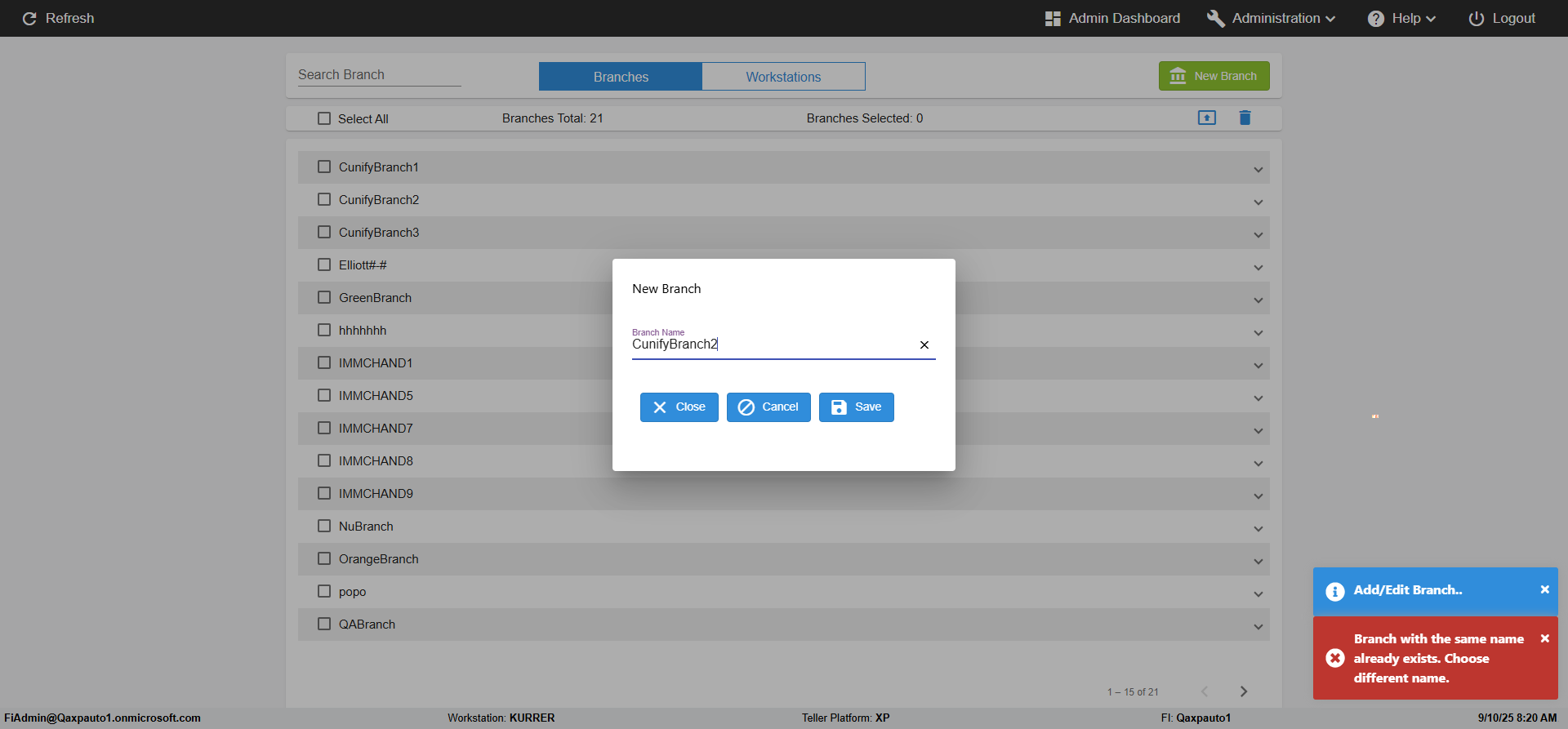Click the IMMCHAND8 branch row name
This screenshot has width=1568, height=729.
pos(376,460)
